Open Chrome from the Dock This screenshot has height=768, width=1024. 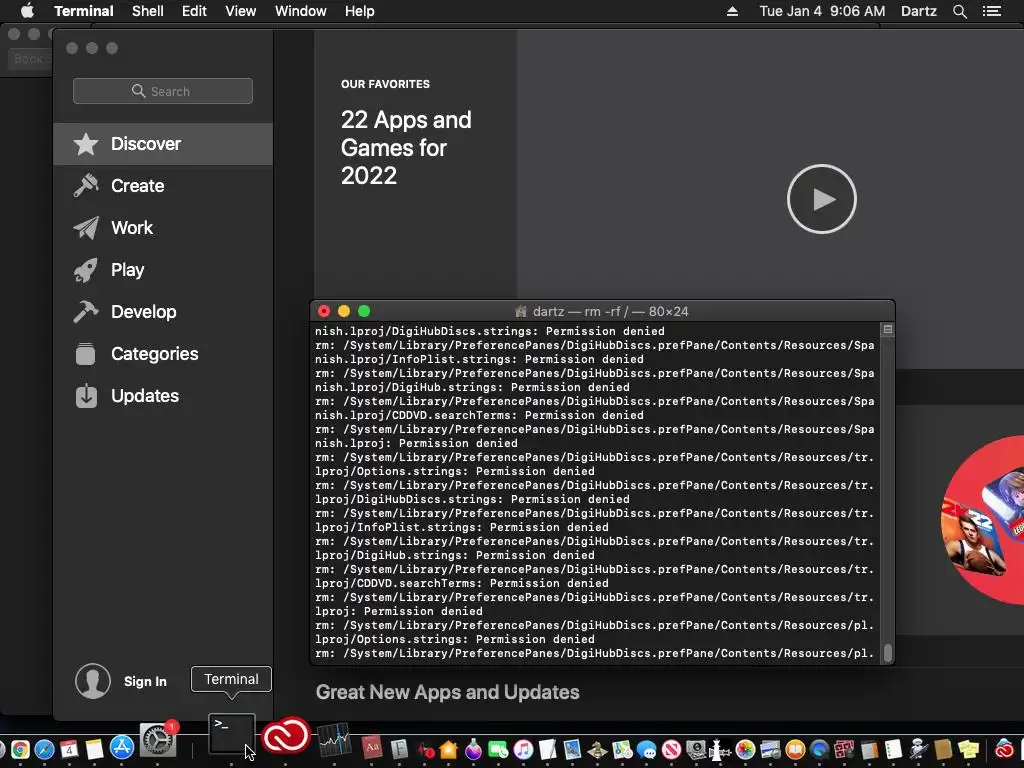(x=20, y=748)
